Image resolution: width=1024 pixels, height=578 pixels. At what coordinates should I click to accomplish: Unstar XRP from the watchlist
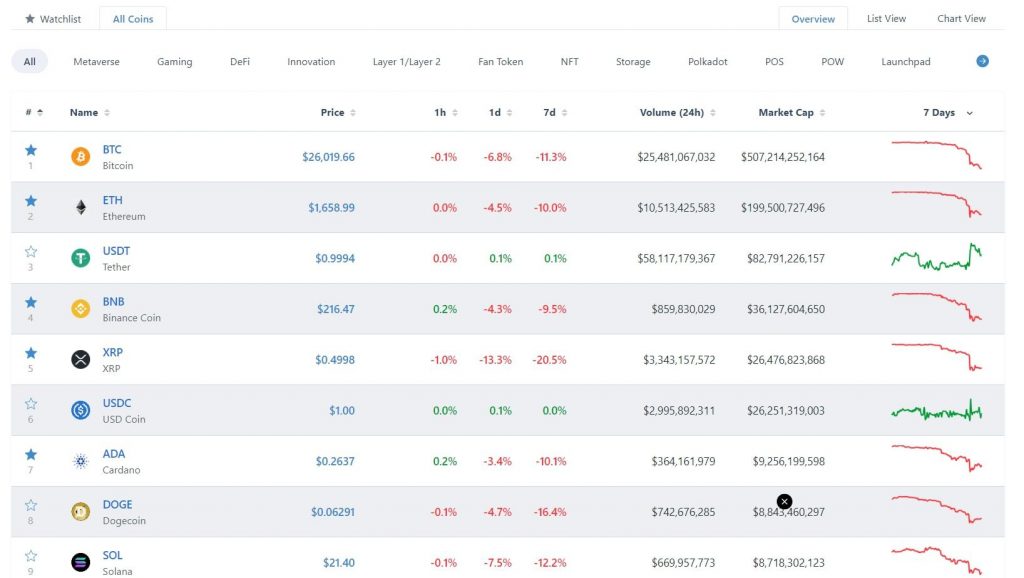31,353
